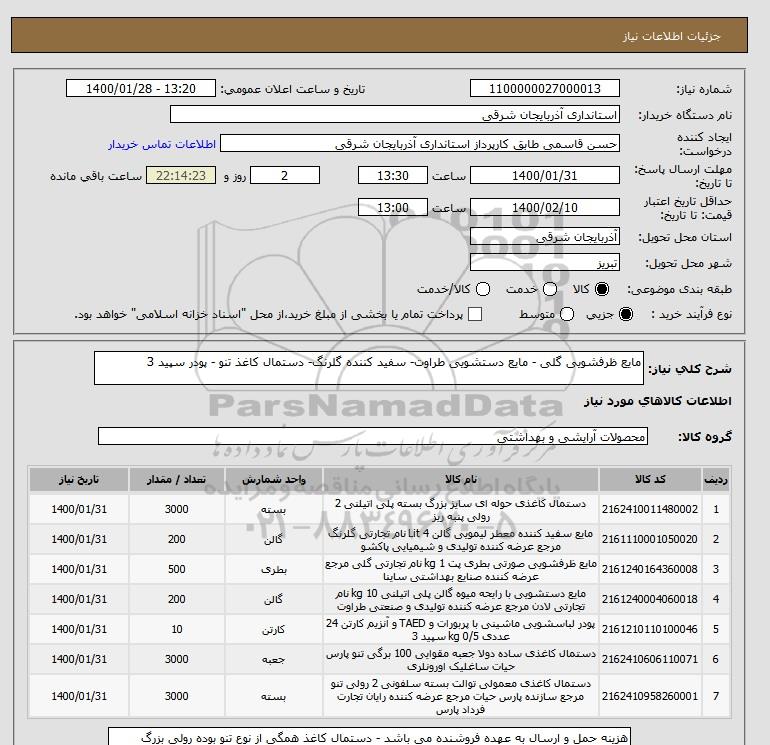Select product code 216241001148​0002

(x=650, y=509)
